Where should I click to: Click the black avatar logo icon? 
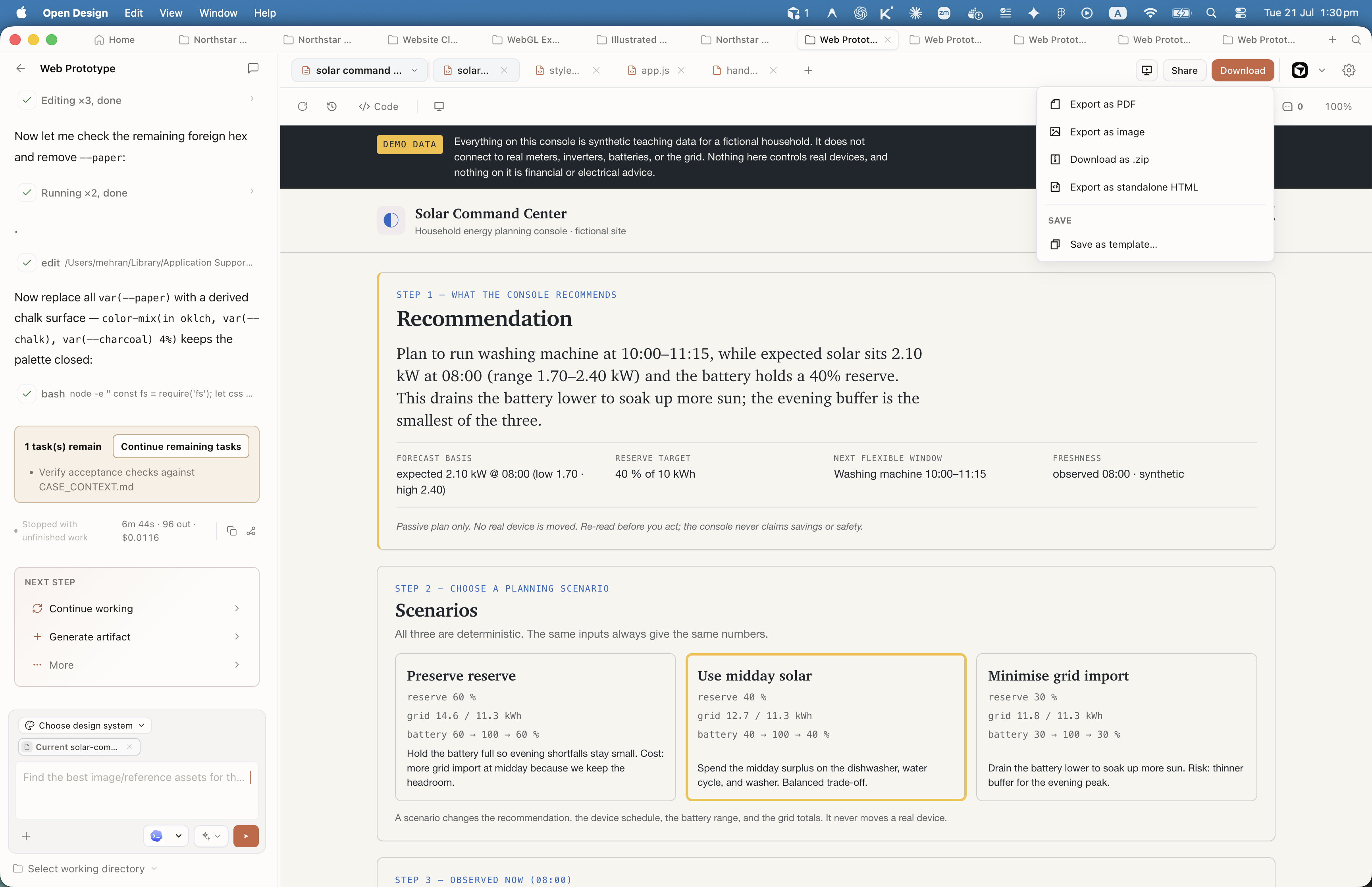tap(1299, 70)
